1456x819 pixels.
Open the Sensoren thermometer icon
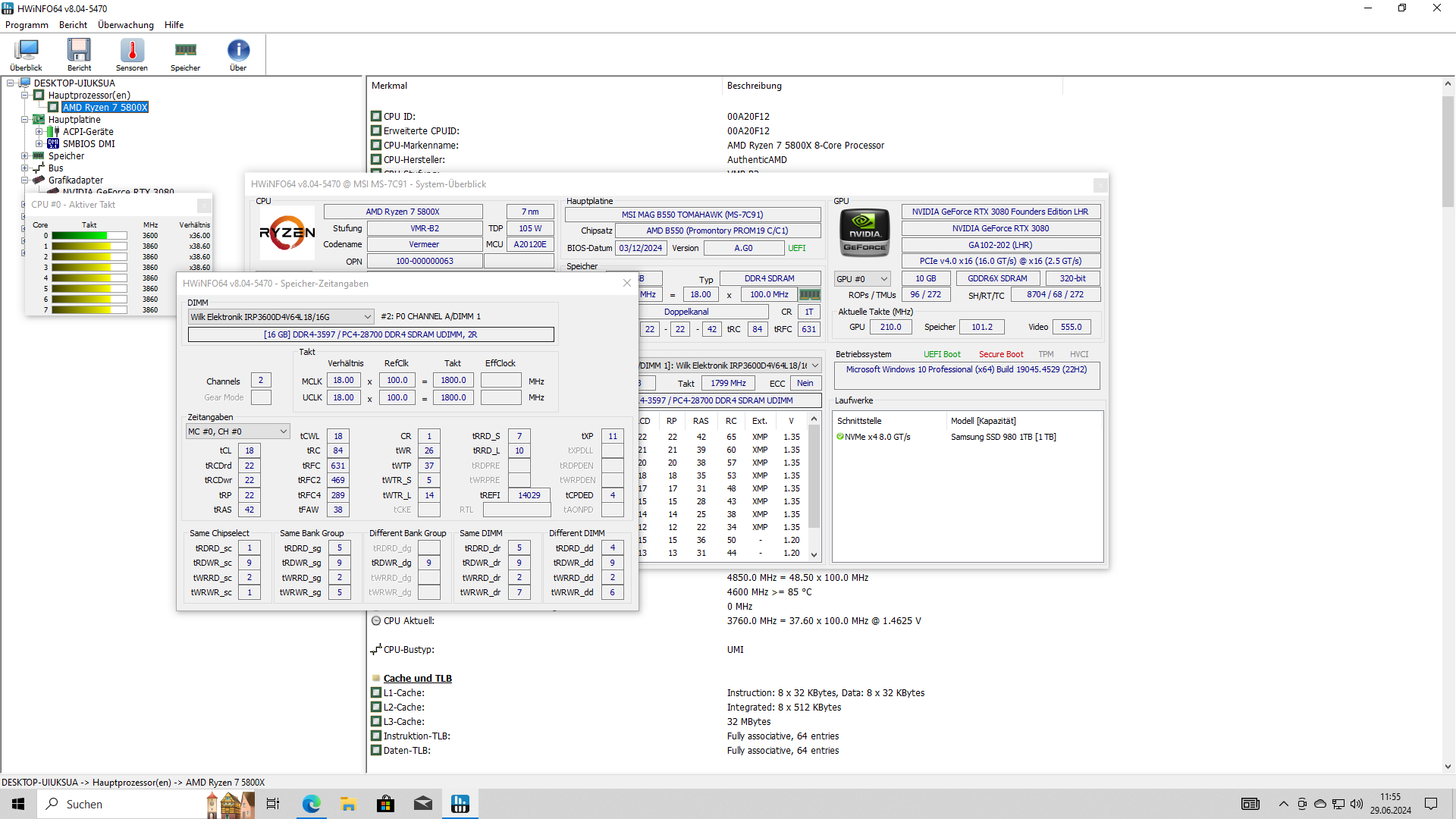click(x=132, y=52)
